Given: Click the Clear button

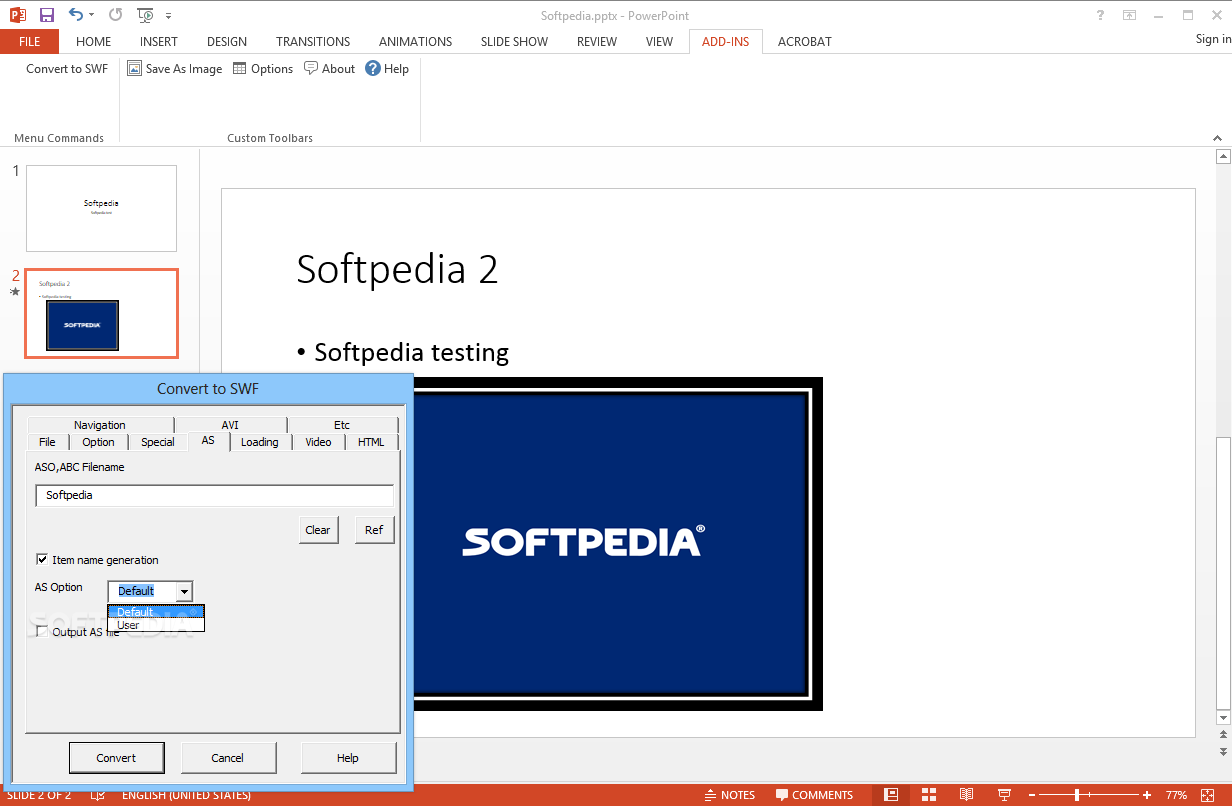Looking at the screenshot, I should point(318,530).
